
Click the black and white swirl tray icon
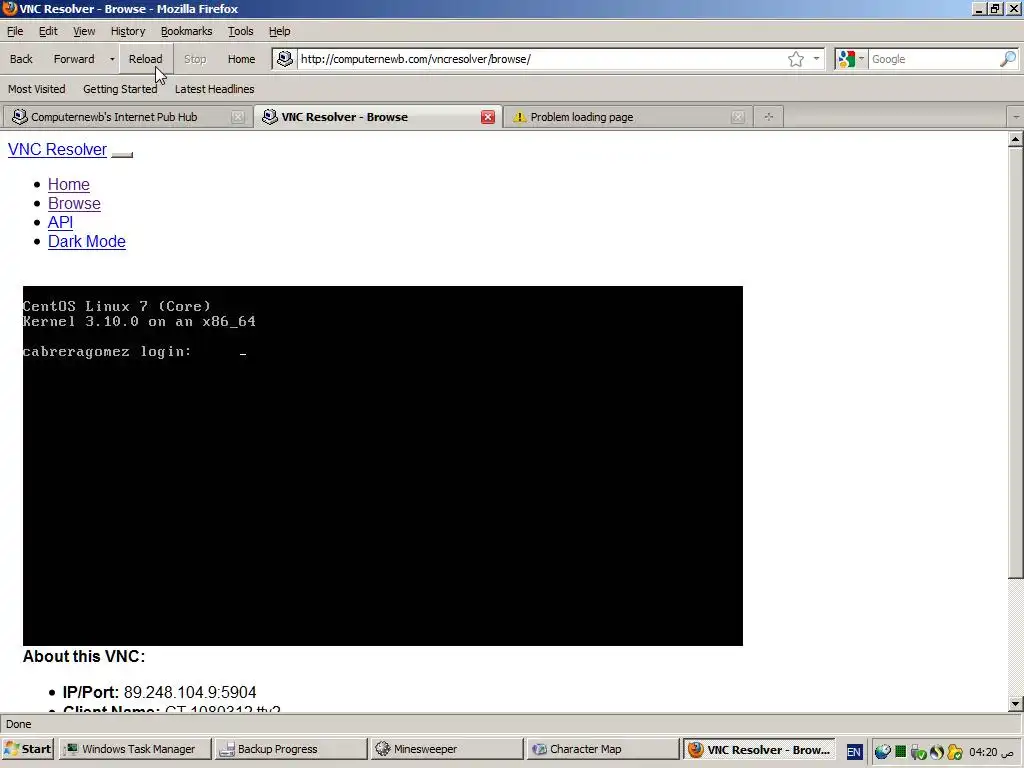click(936, 752)
